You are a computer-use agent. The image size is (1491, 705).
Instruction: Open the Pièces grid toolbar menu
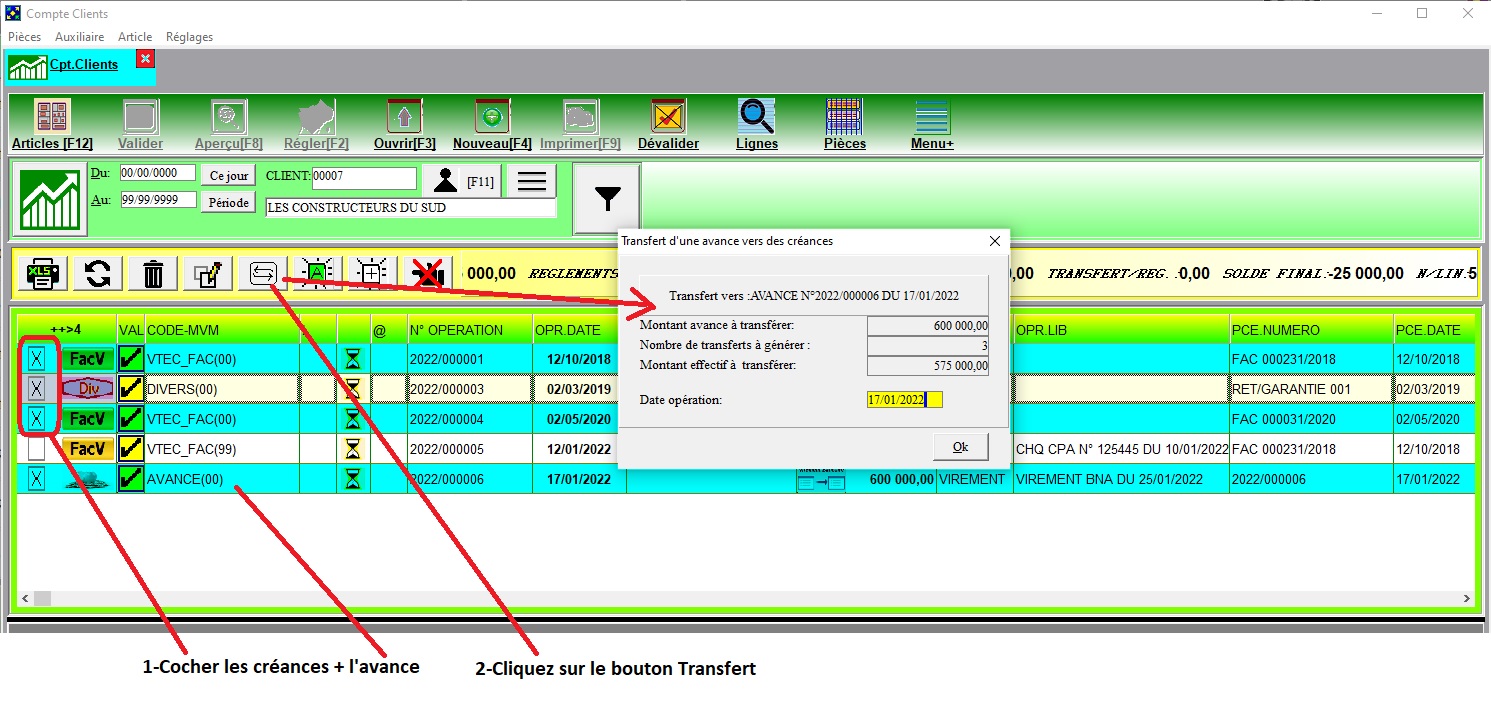click(x=844, y=117)
